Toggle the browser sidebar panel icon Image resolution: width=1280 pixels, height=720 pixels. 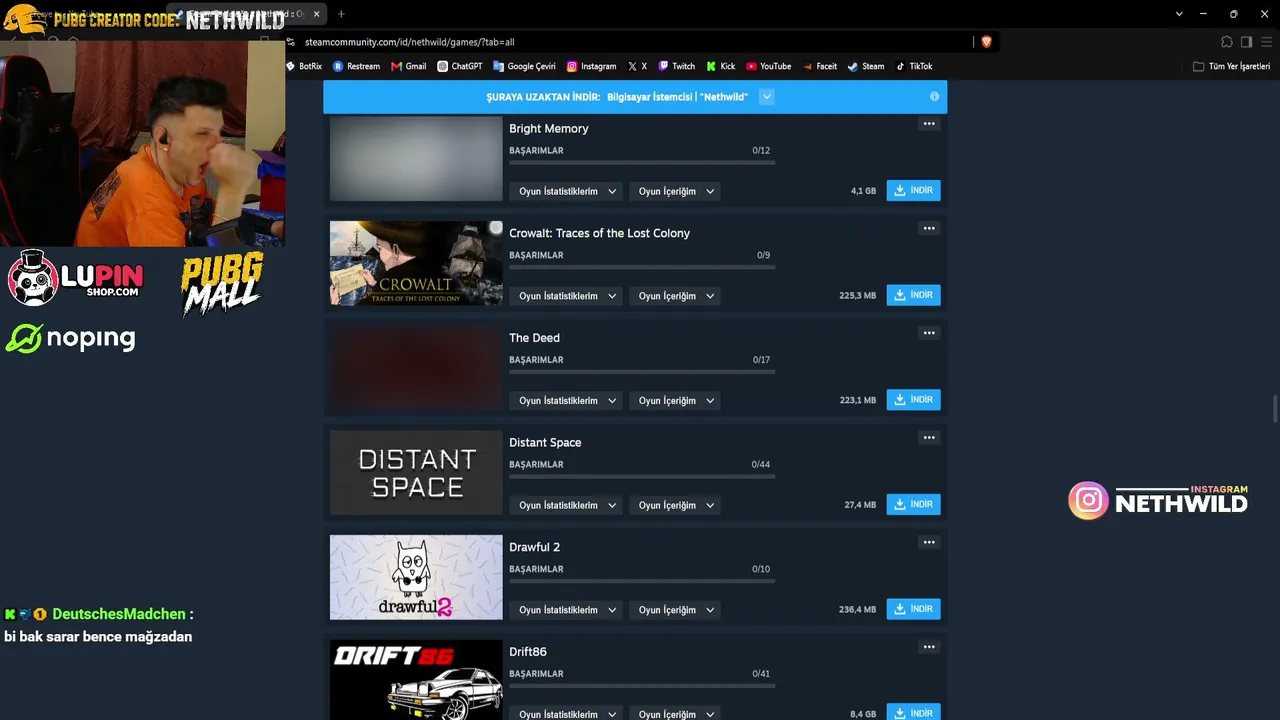click(1246, 42)
